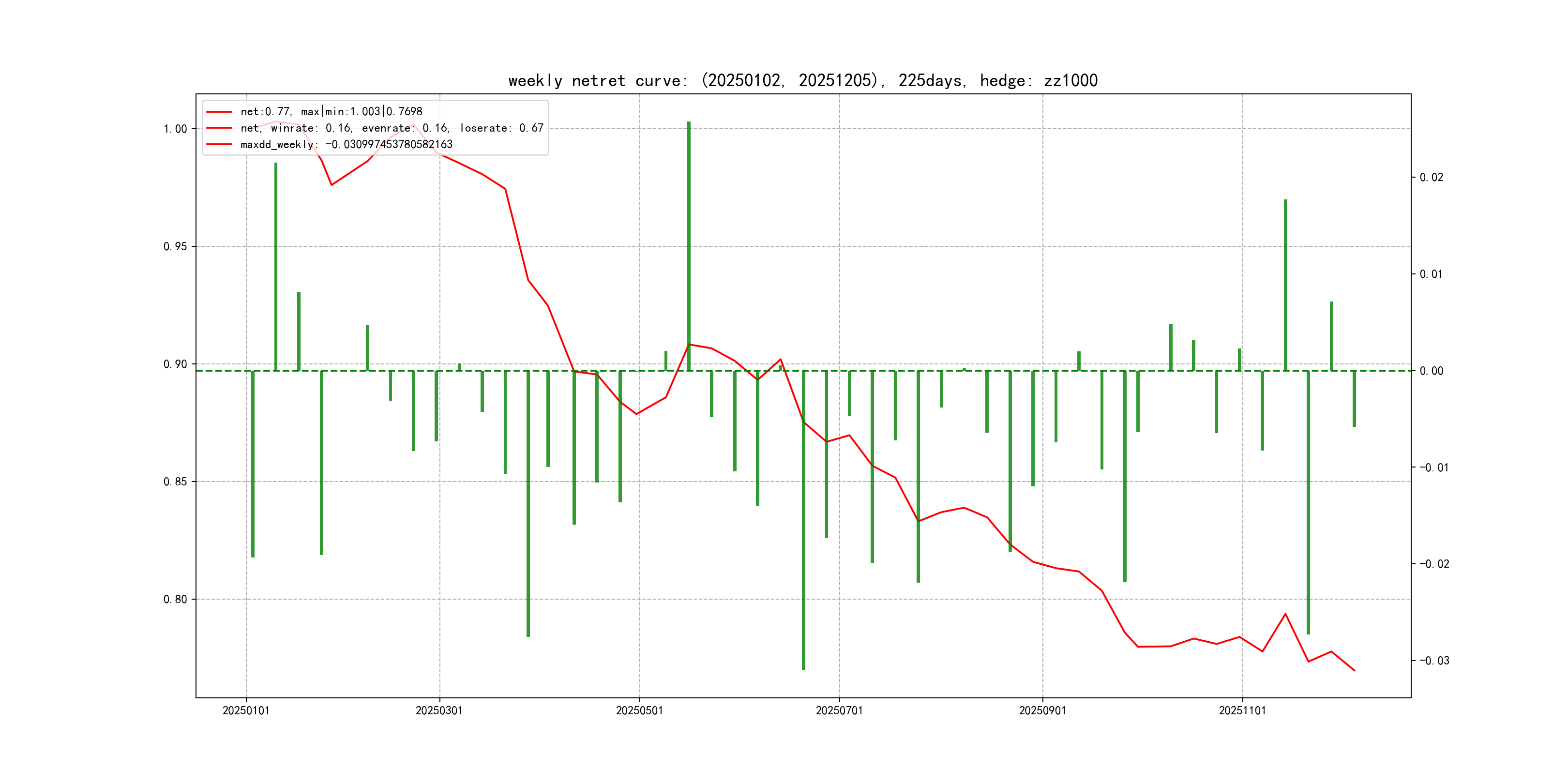Click the first legend entry showing net:0.77
The height and width of the screenshot is (784, 1568).
point(331,111)
